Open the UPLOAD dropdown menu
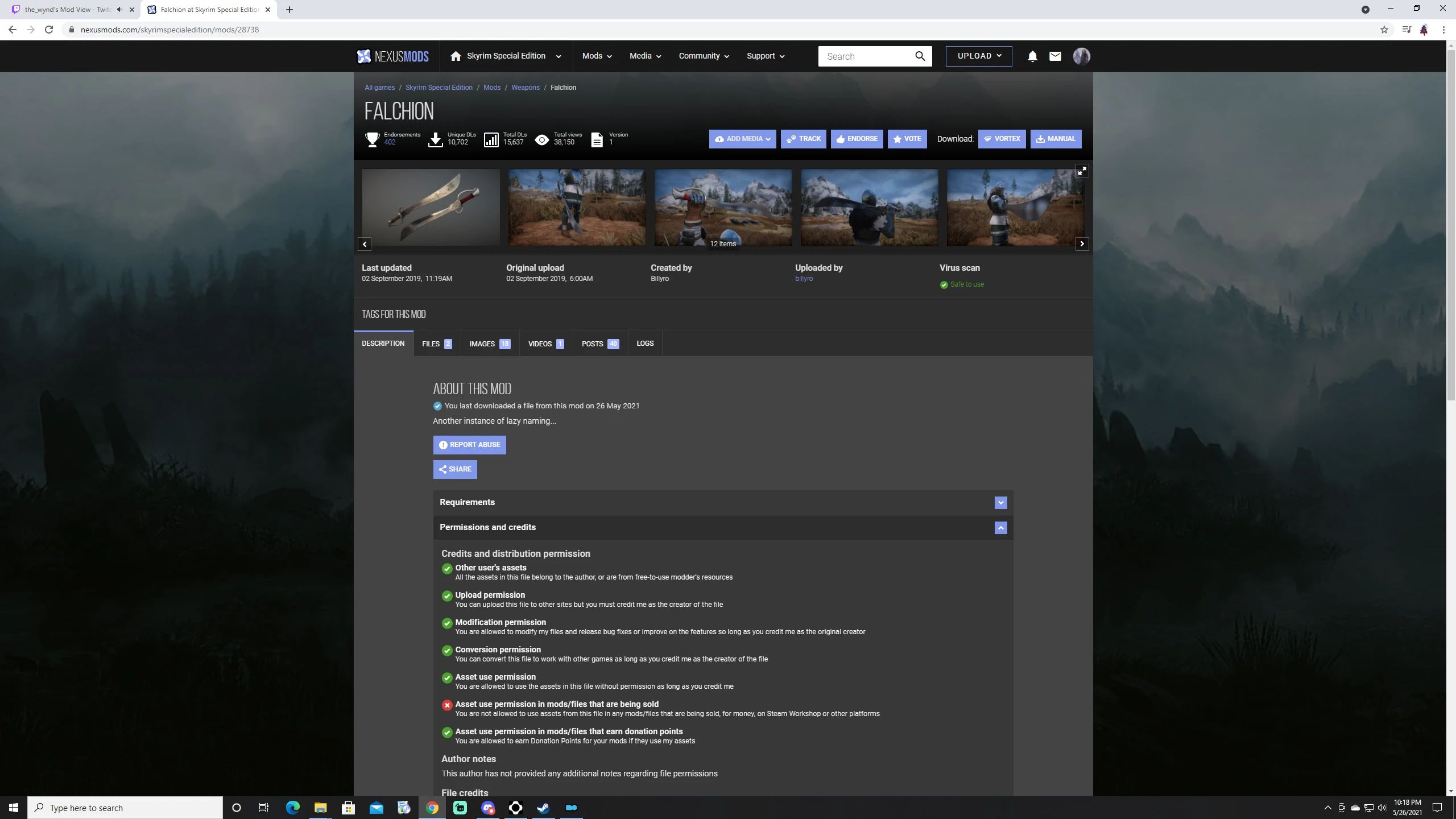The height and width of the screenshot is (819, 1456). pyautogui.click(x=978, y=56)
